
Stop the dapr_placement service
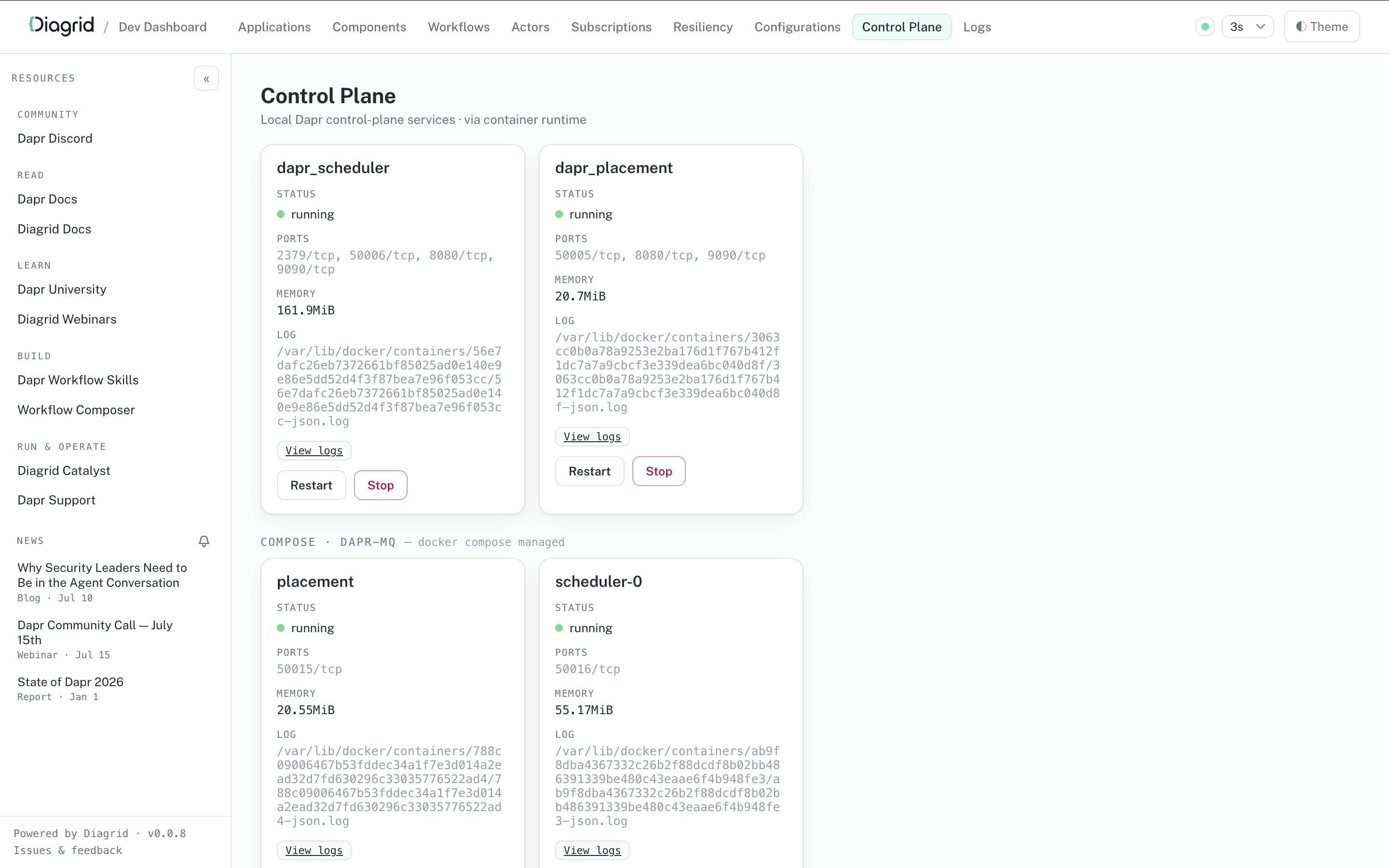659,471
